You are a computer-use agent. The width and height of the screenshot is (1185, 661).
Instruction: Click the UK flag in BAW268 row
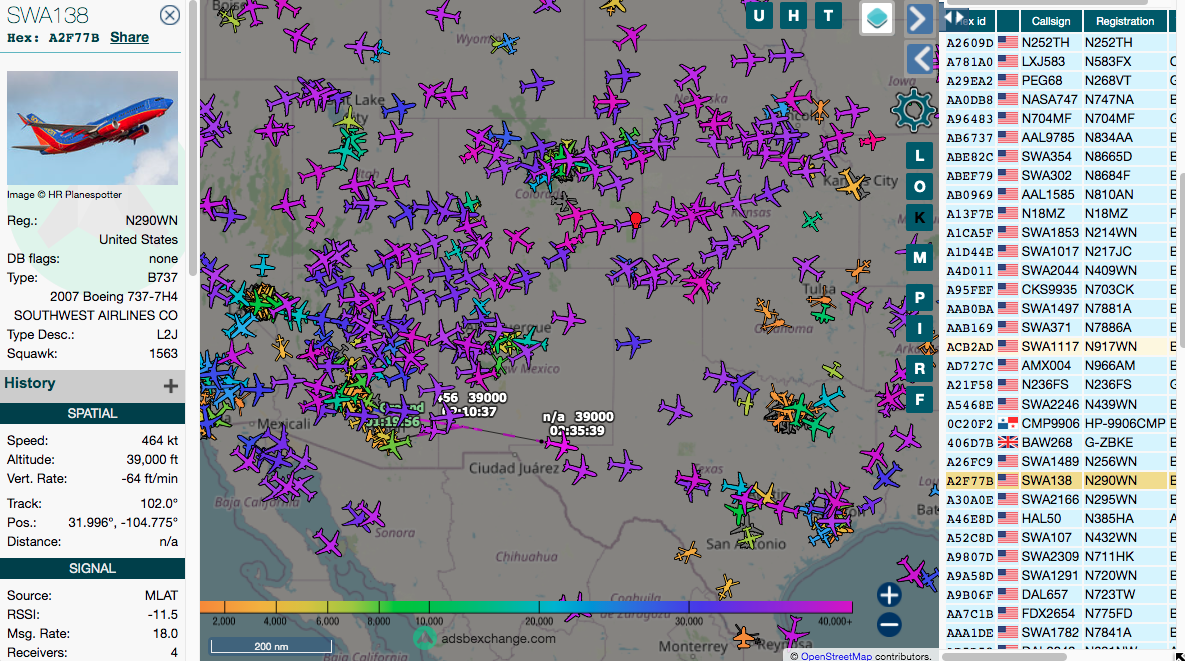click(x=1007, y=442)
